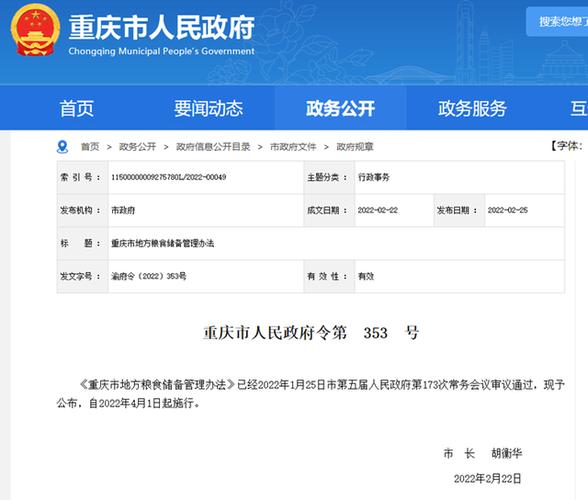Click the index number 11500000009275780L/2022-00049
The width and height of the screenshot is (588, 500).
[x=169, y=177]
